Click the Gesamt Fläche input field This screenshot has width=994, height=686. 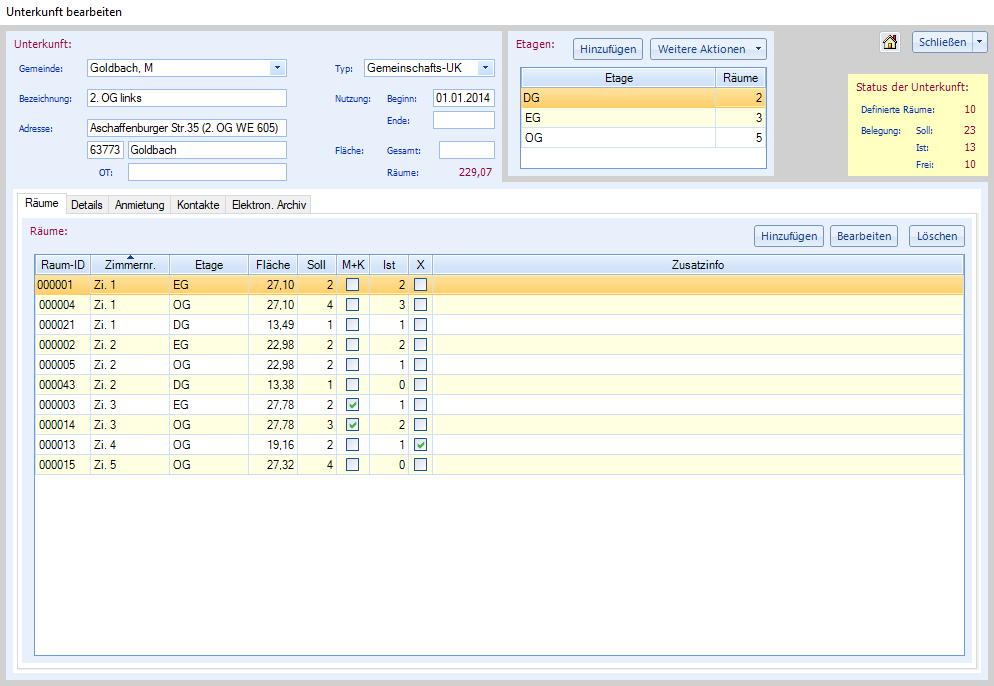467,150
